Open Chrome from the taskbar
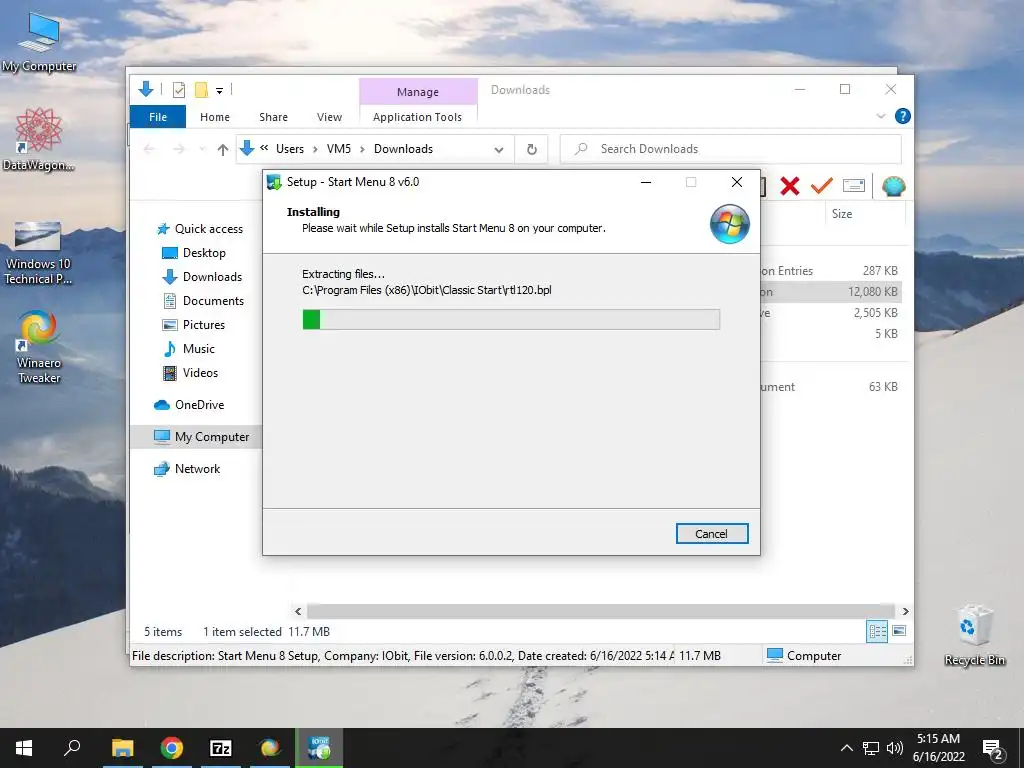 coord(172,748)
